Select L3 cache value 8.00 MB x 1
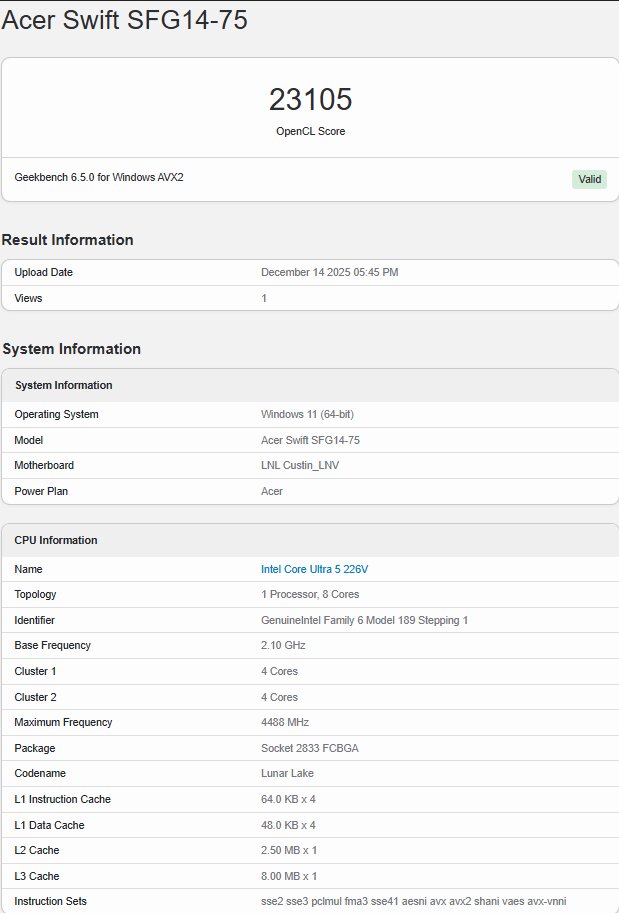619x913 pixels. click(x=289, y=876)
